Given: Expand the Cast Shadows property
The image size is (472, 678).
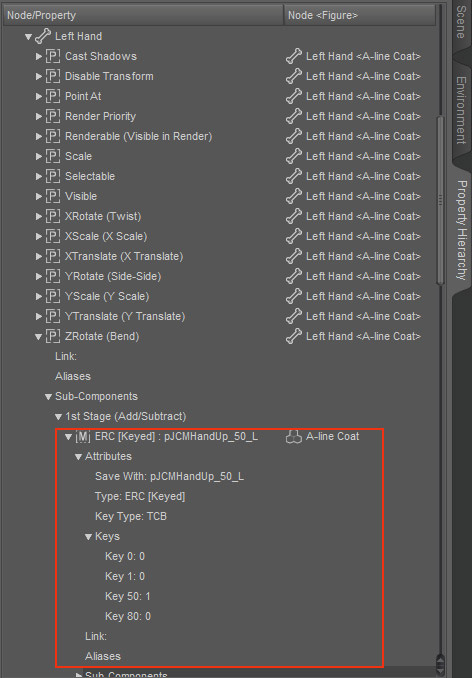Looking at the screenshot, I should 39,56.
